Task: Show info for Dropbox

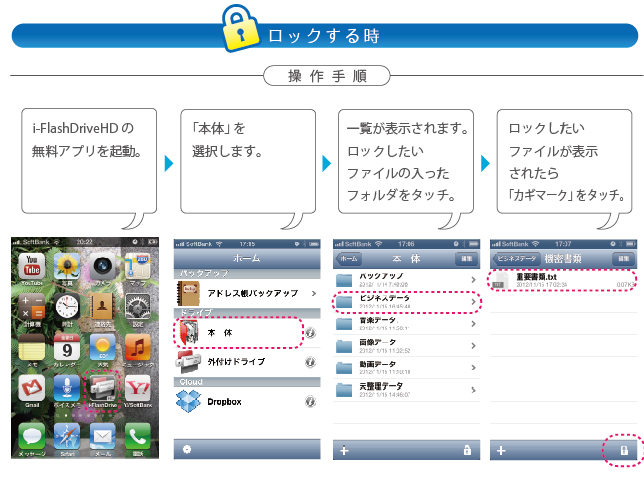Action: [x=310, y=401]
